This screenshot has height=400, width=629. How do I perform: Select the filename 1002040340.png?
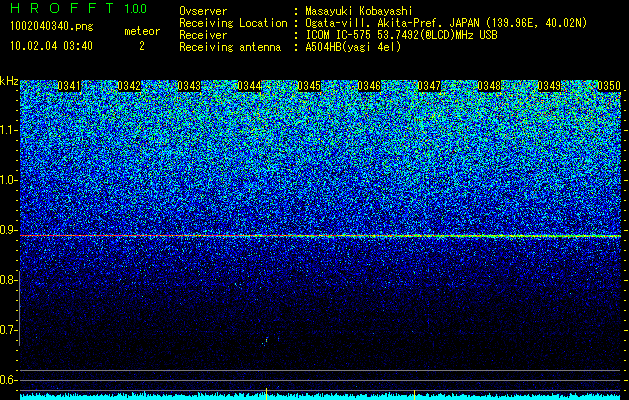[52, 26]
